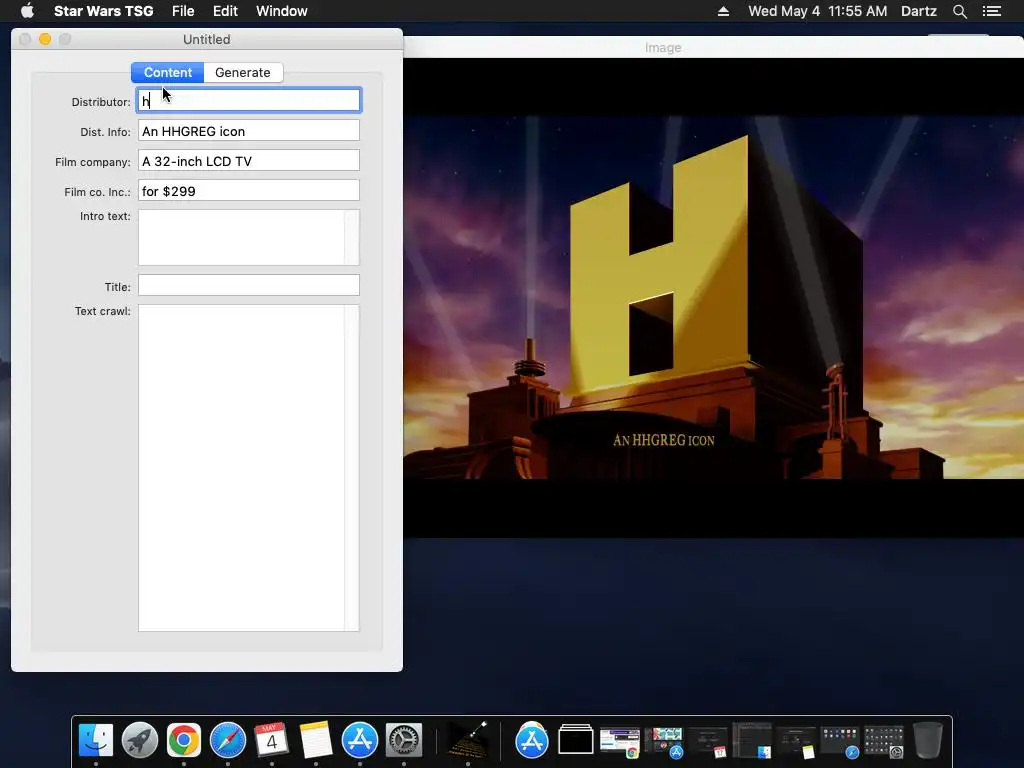Open the Edit menu
Image resolution: width=1024 pixels, height=768 pixels.
(225, 11)
